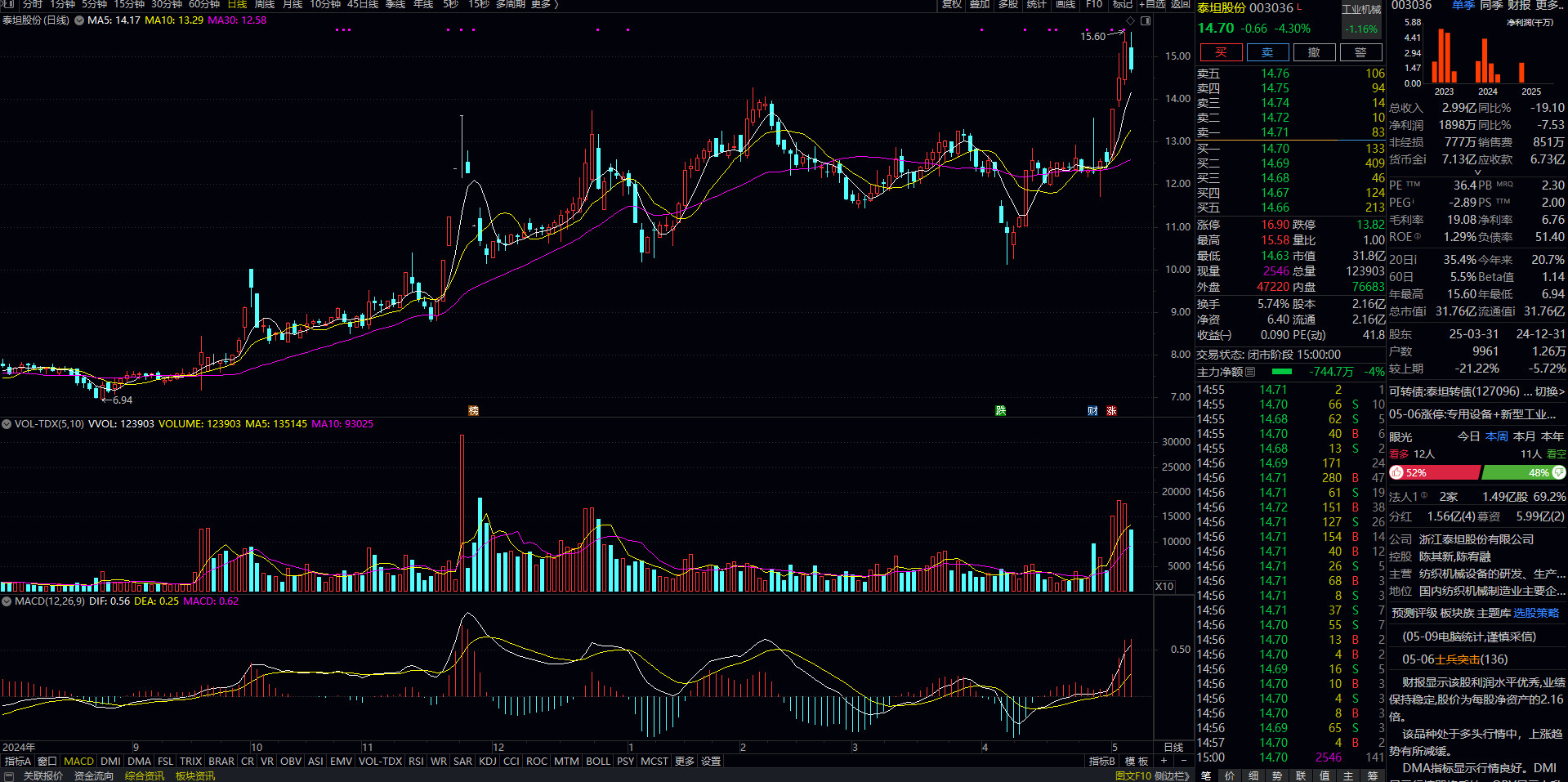Open the 指标A dropdown
The image size is (1568, 782).
17,761
